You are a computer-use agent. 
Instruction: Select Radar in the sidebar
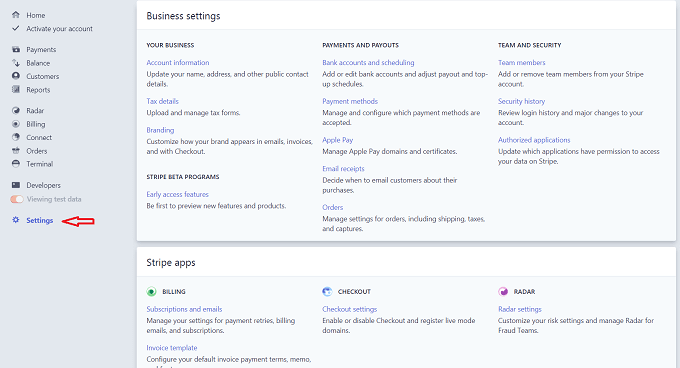pos(35,111)
